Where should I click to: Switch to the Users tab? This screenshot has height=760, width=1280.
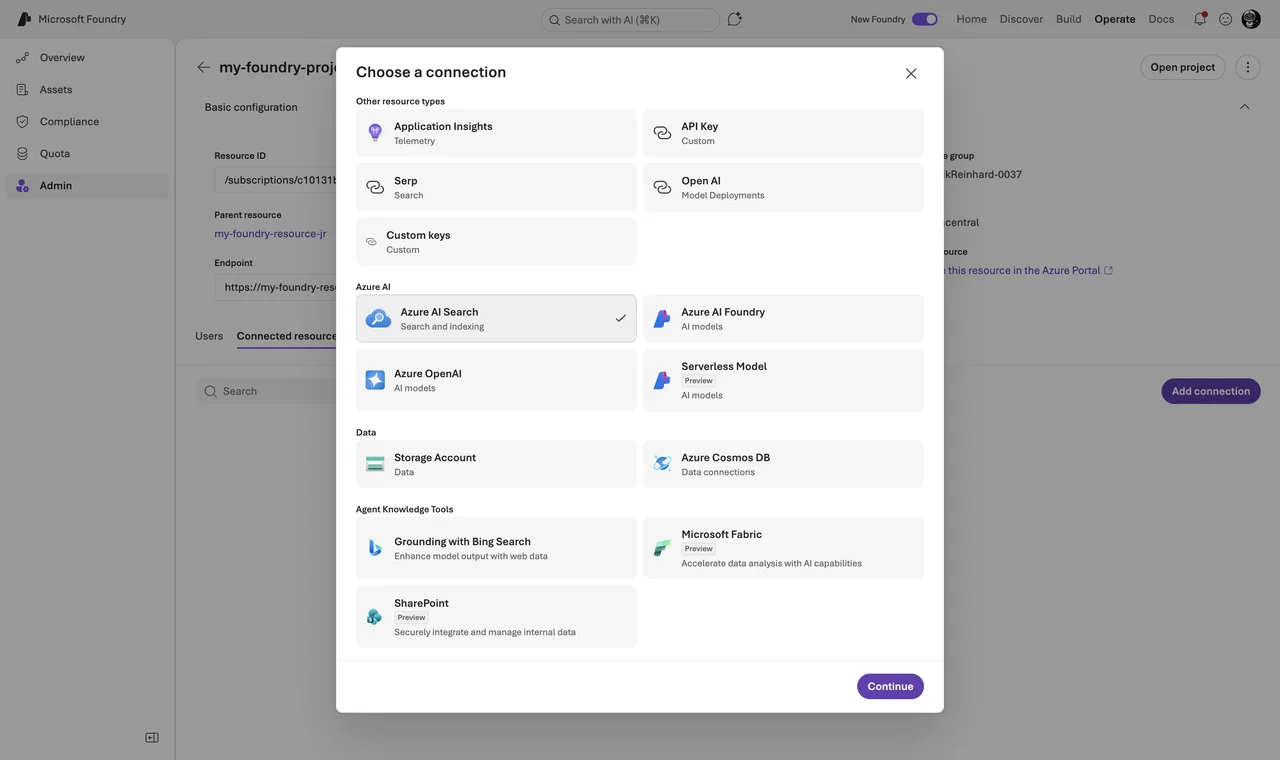click(x=209, y=336)
